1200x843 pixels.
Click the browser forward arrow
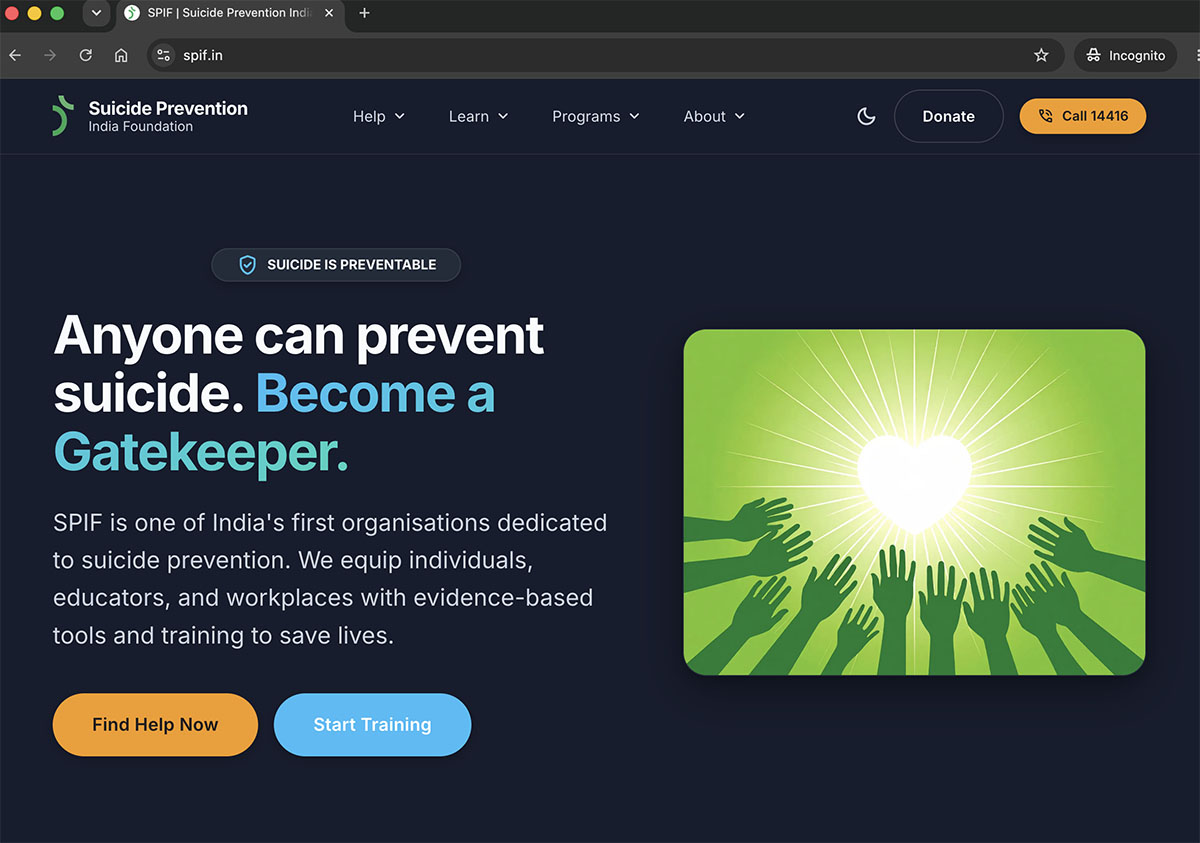click(50, 56)
